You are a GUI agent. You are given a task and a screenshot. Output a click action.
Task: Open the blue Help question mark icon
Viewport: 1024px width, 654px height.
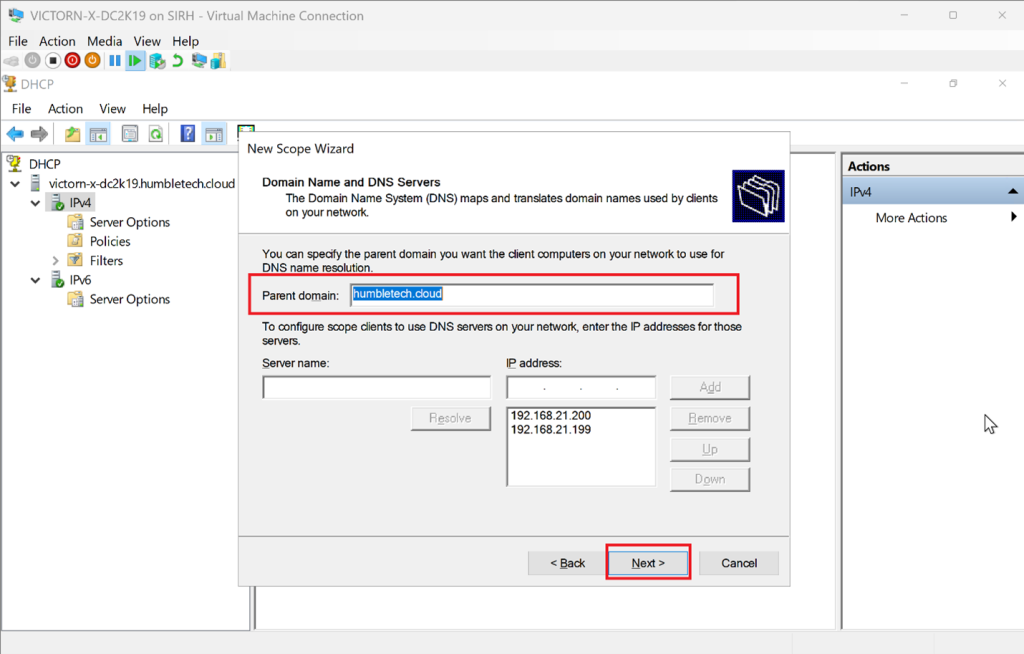pyautogui.click(x=187, y=134)
